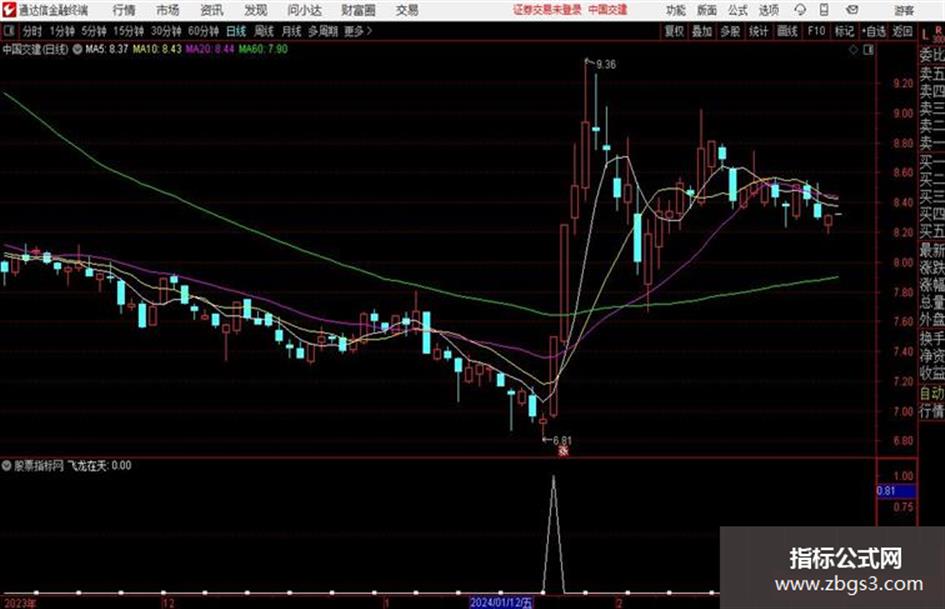The width and height of the screenshot is (945, 609).
Task: Click the 行情 label in side panel
Action: click(x=932, y=412)
